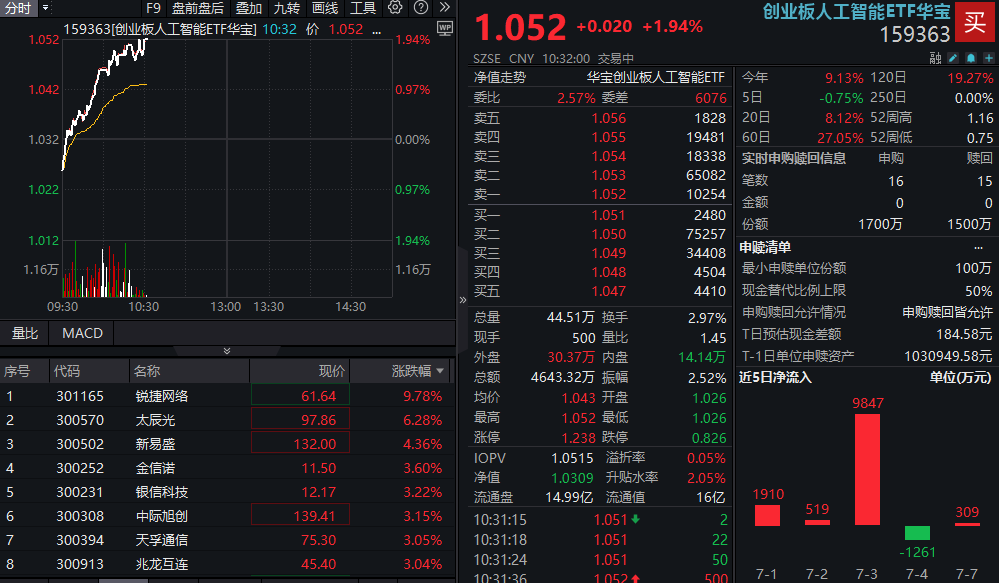Viewport: 999px width, 583px height.
Task: Select 锐捷网络 row in holdings list
Action: tap(227, 396)
